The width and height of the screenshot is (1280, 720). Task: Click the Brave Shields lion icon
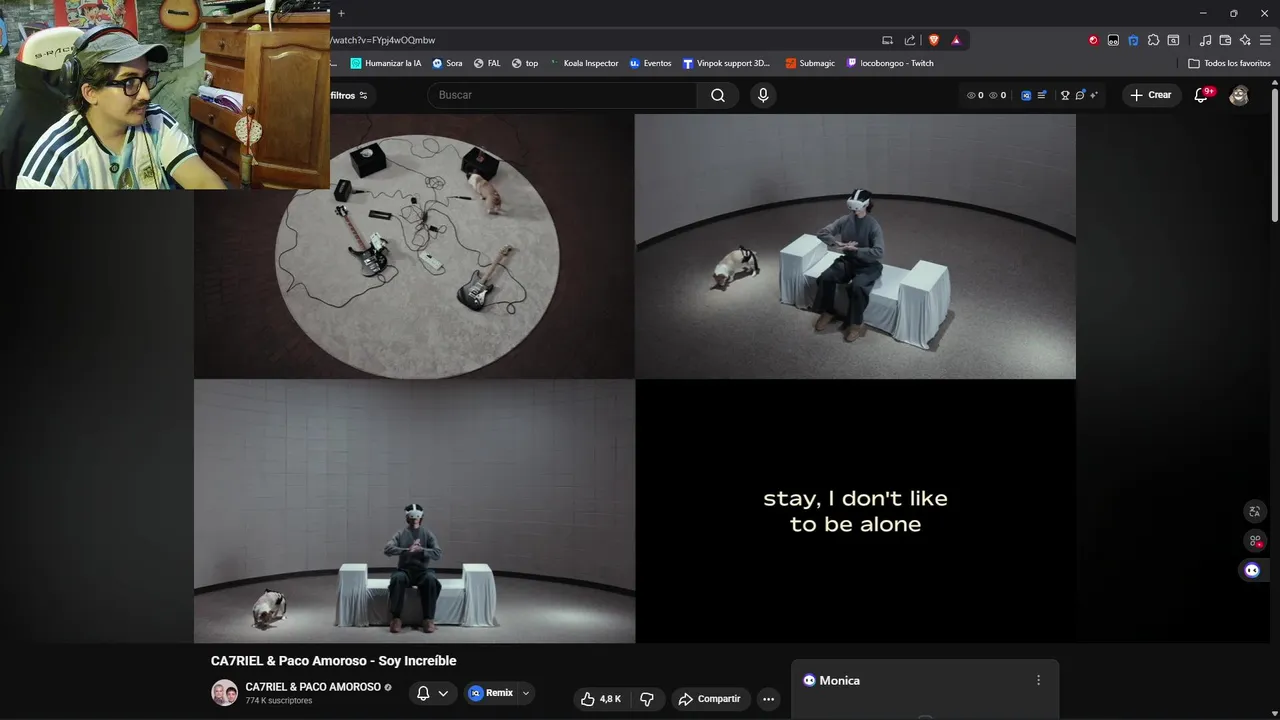(x=934, y=40)
